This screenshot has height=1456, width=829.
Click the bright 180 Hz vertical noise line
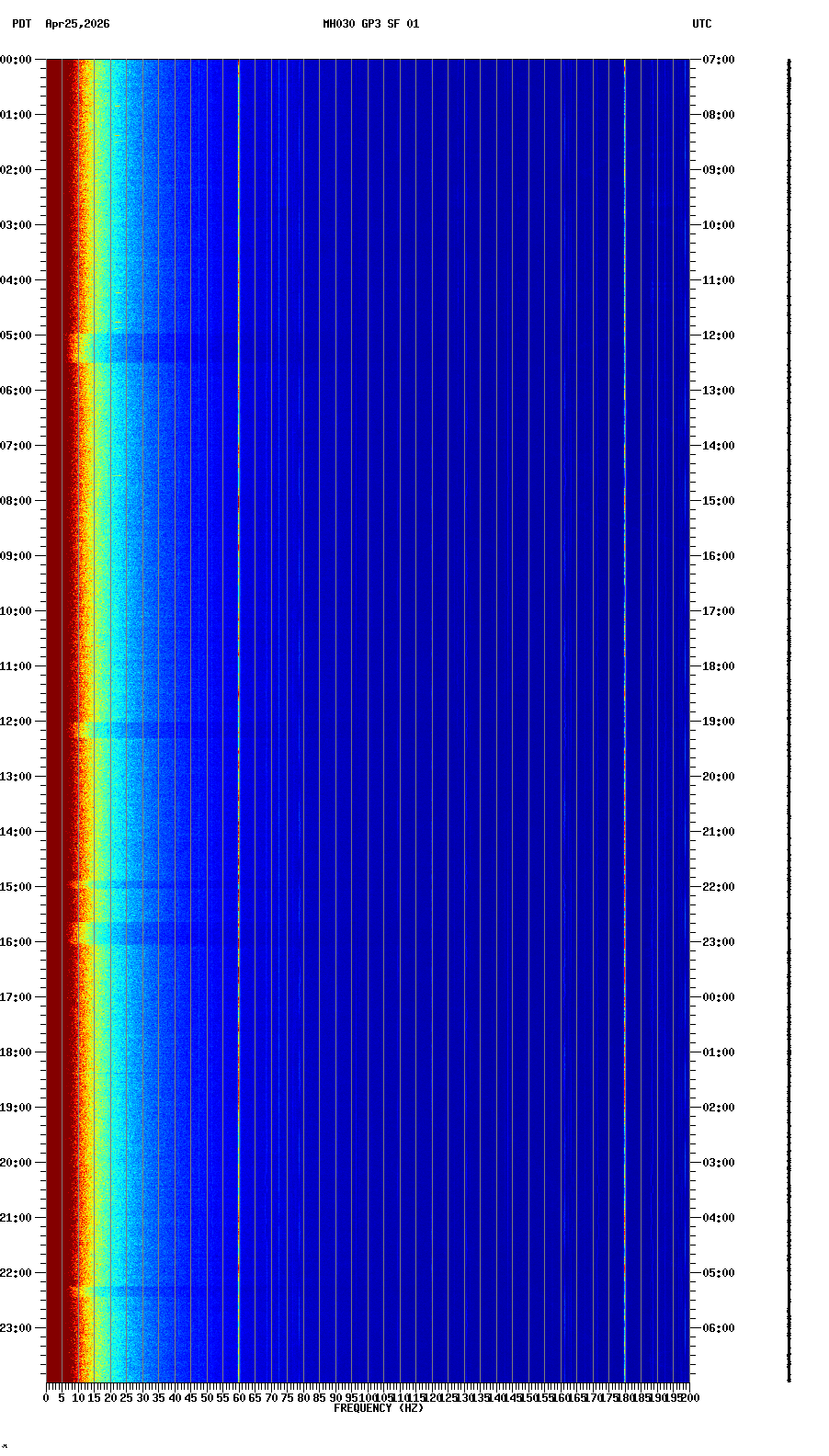[625, 722]
